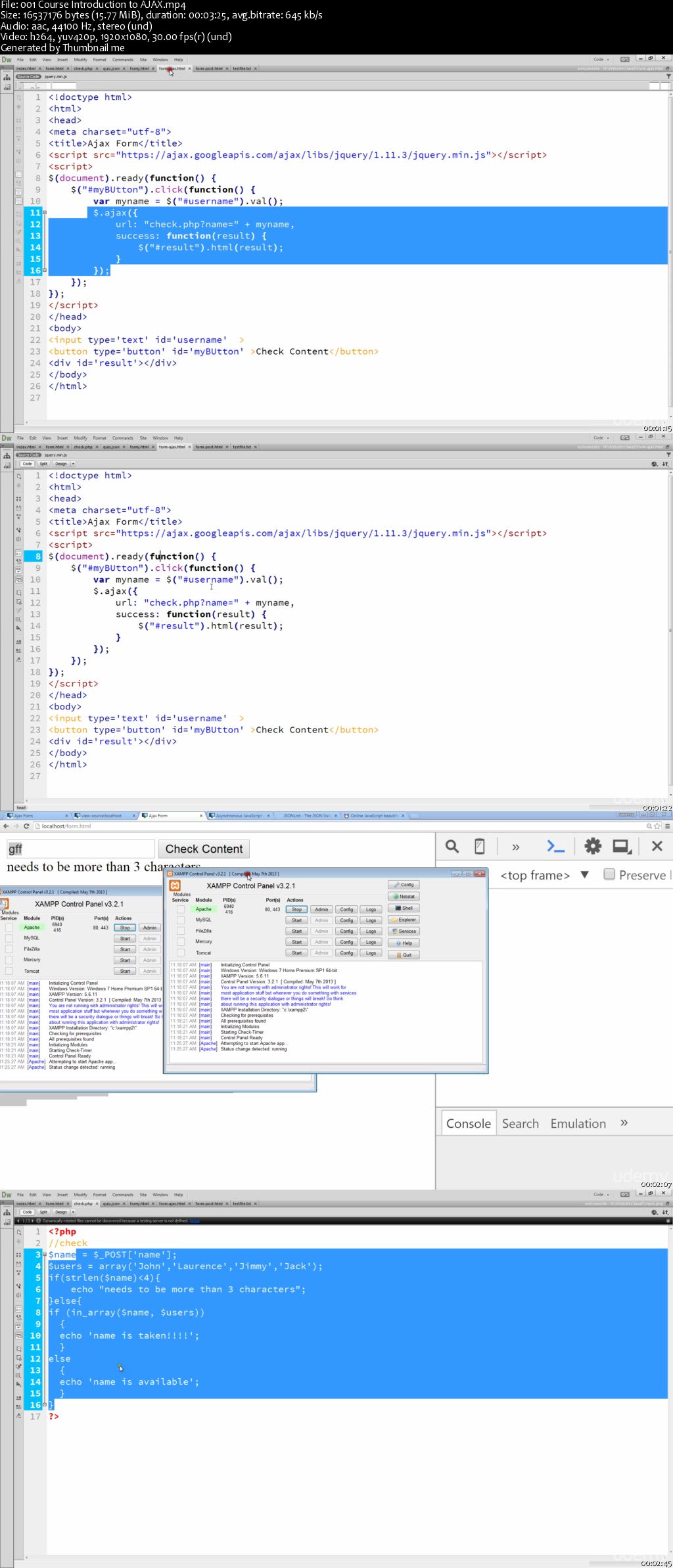Enable the Preserve log checkbox

(609, 874)
